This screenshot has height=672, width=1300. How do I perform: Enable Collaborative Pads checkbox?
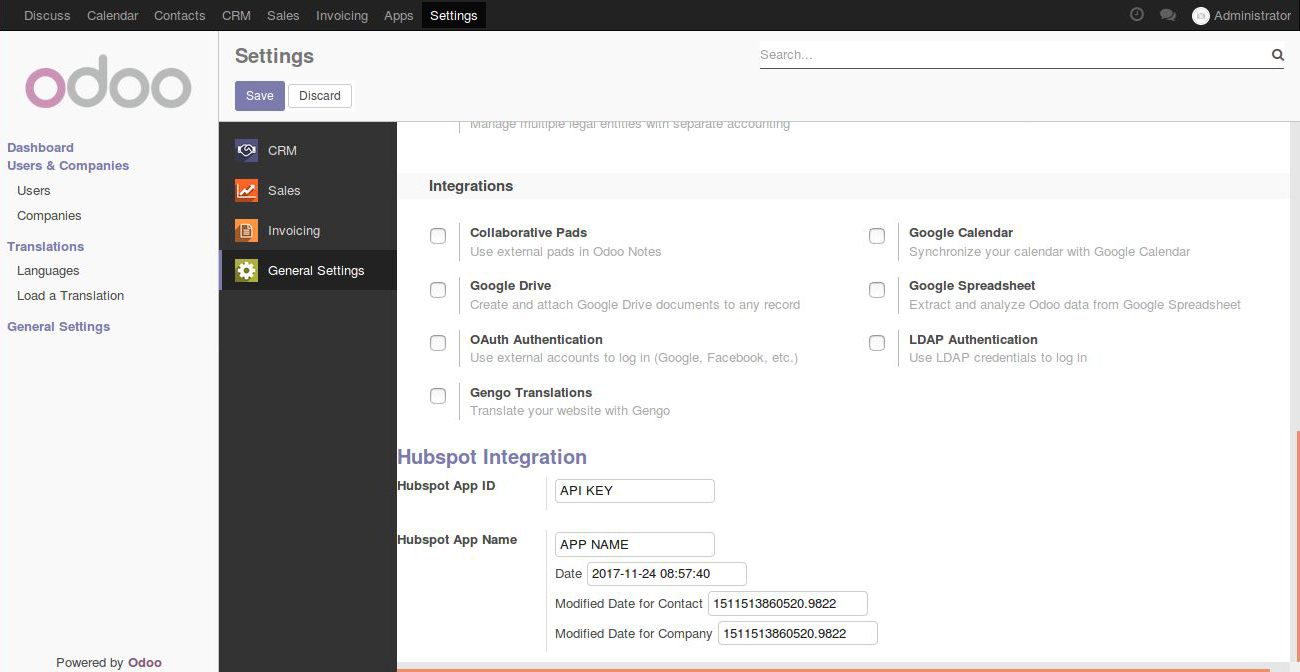(x=438, y=236)
